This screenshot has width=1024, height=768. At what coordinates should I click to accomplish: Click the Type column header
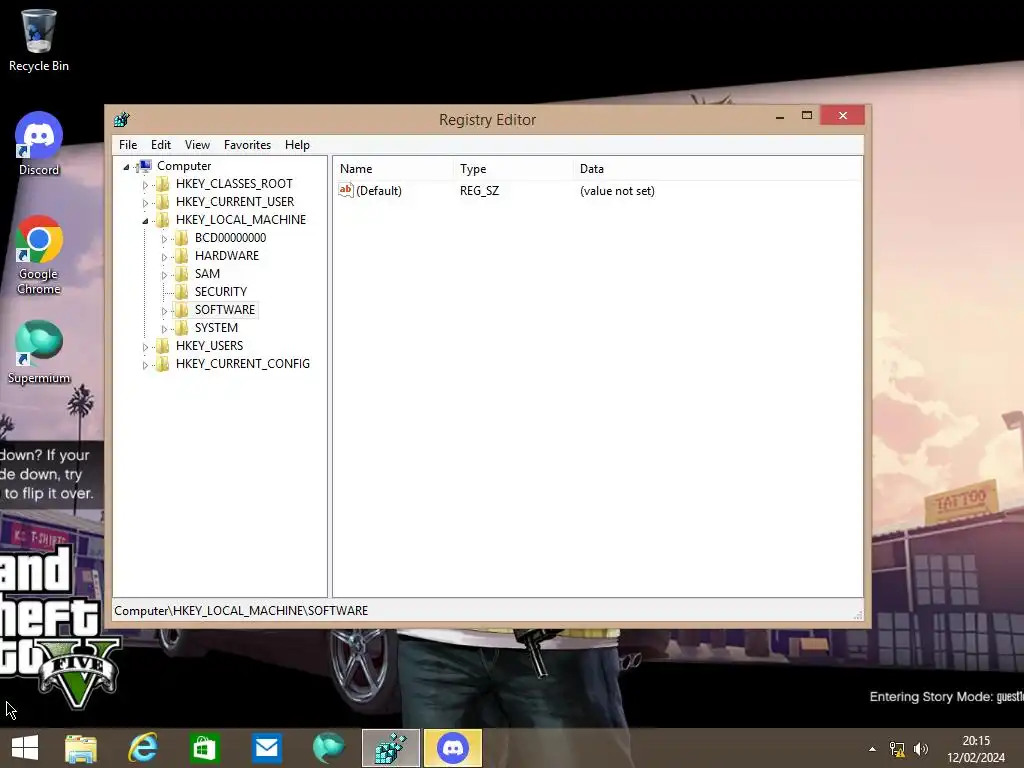coord(513,168)
